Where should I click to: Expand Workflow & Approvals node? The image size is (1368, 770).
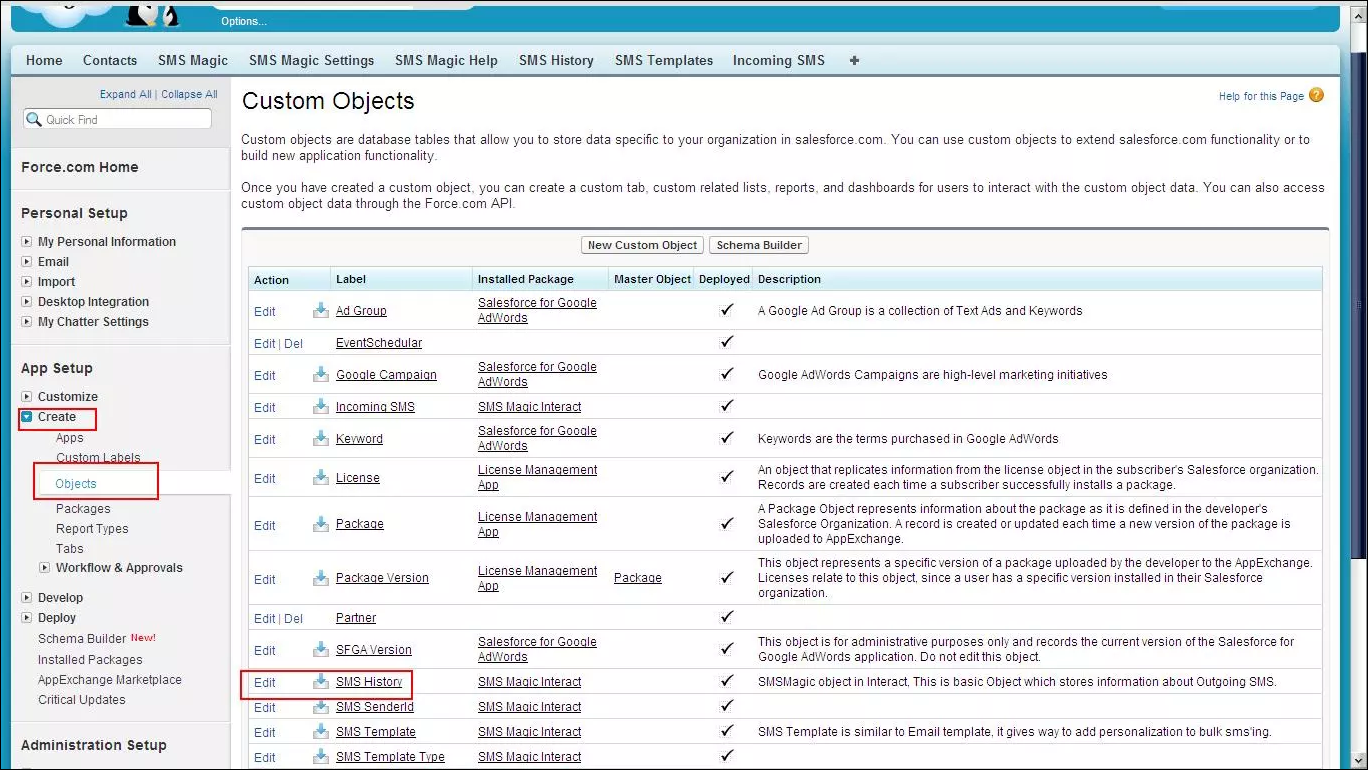[45, 567]
